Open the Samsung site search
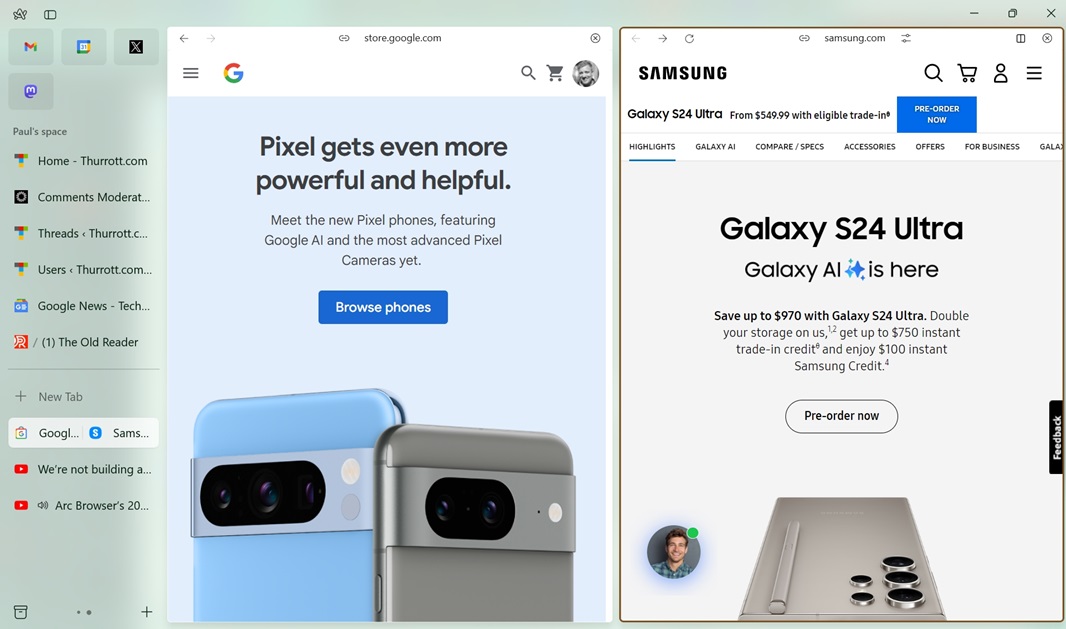This screenshot has width=1066, height=629. [x=933, y=73]
